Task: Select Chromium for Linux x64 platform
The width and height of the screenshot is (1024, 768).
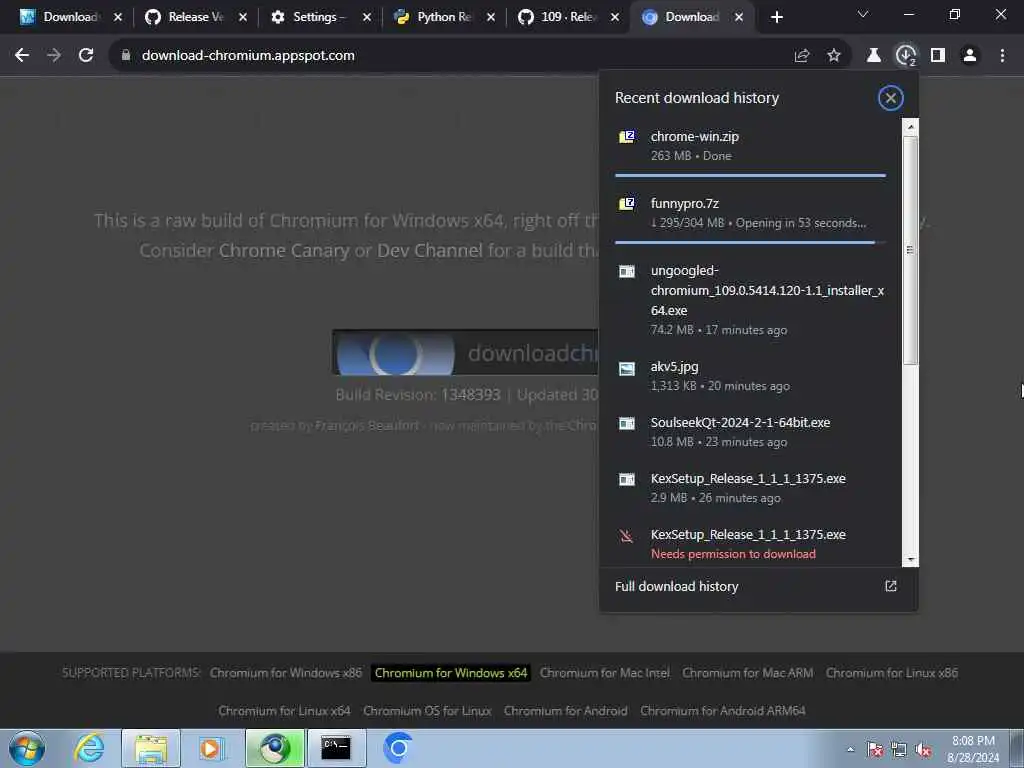Action: (x=284, y=711)
